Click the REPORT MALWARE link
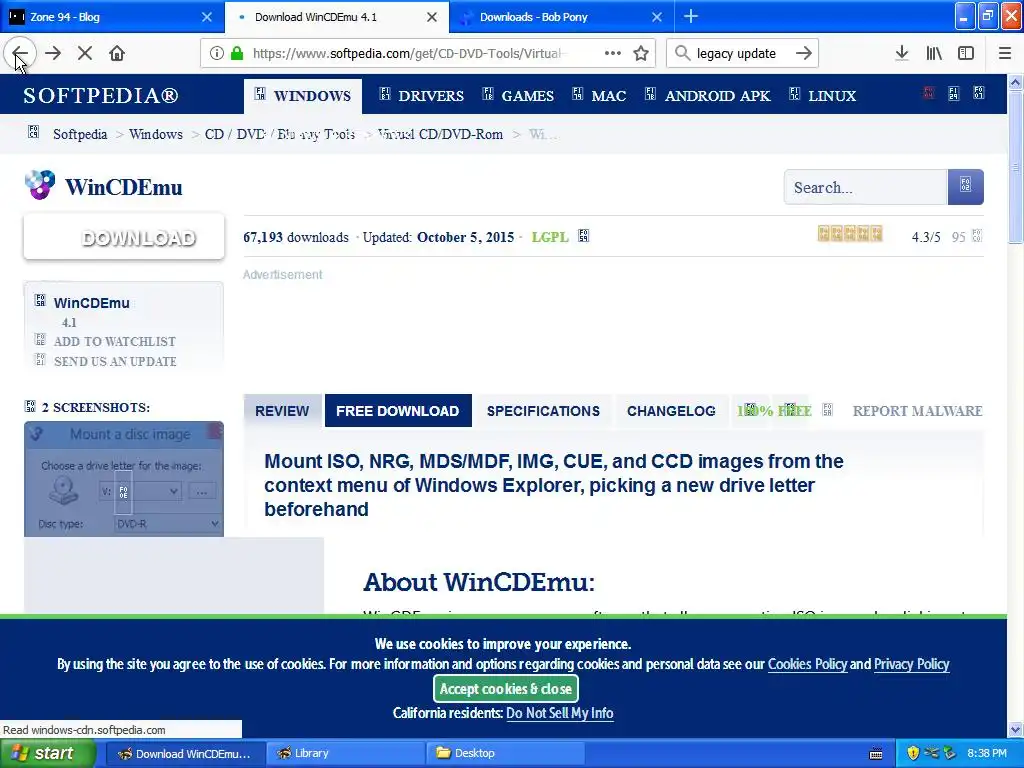 [917, 411]
